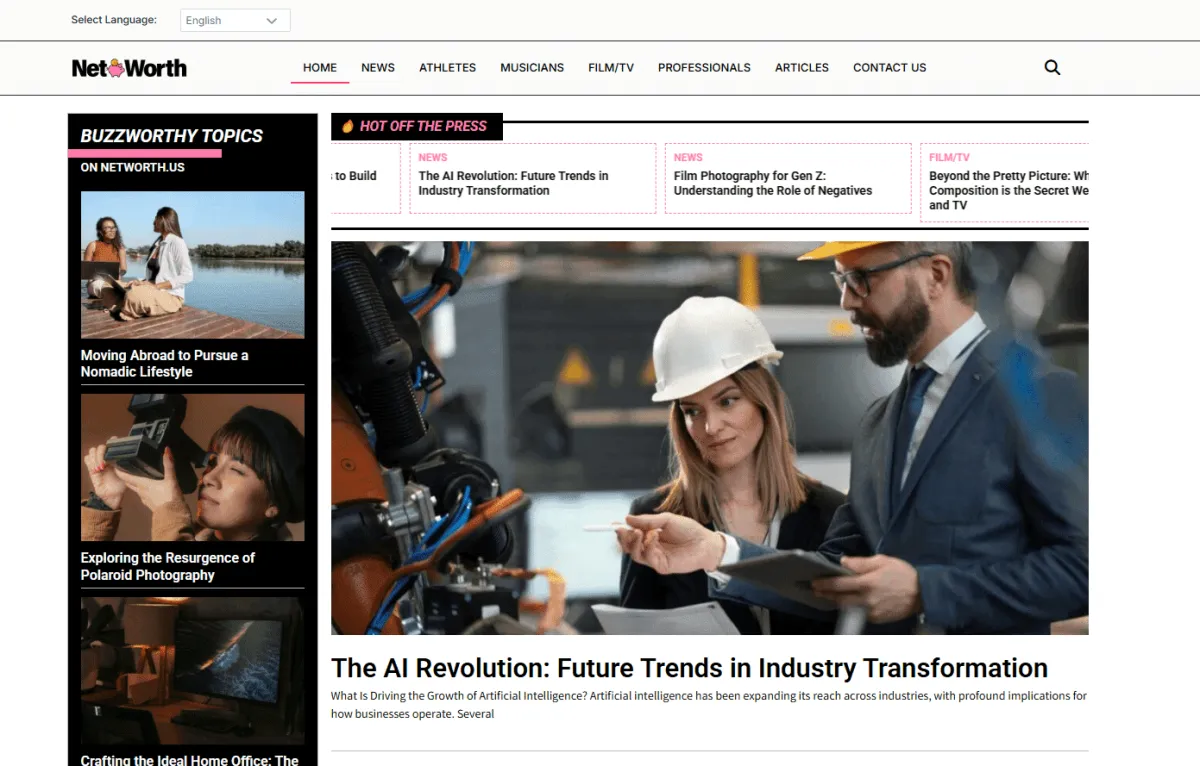Click the language dropdown chevron arrow
The width and height of the screenshot is (1200, 766).
pos(272,20)
